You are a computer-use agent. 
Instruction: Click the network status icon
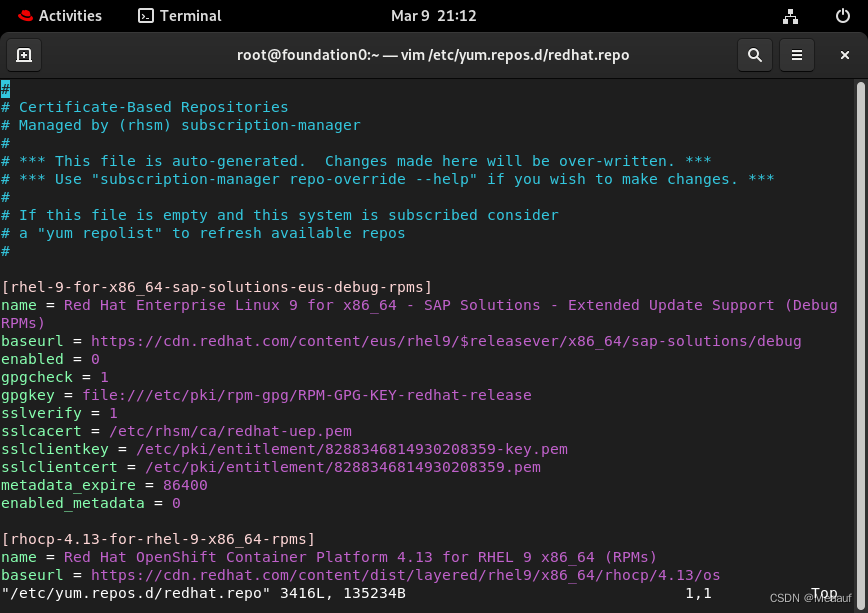(x=790, y=16)
